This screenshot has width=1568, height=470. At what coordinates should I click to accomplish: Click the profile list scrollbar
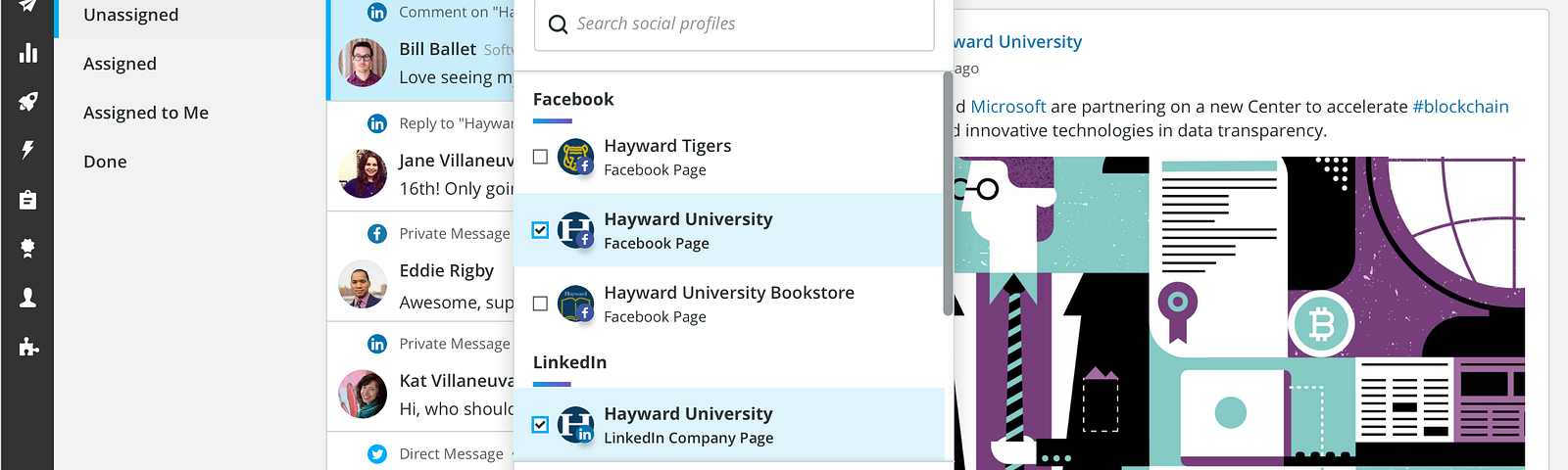tap(948, 193)
